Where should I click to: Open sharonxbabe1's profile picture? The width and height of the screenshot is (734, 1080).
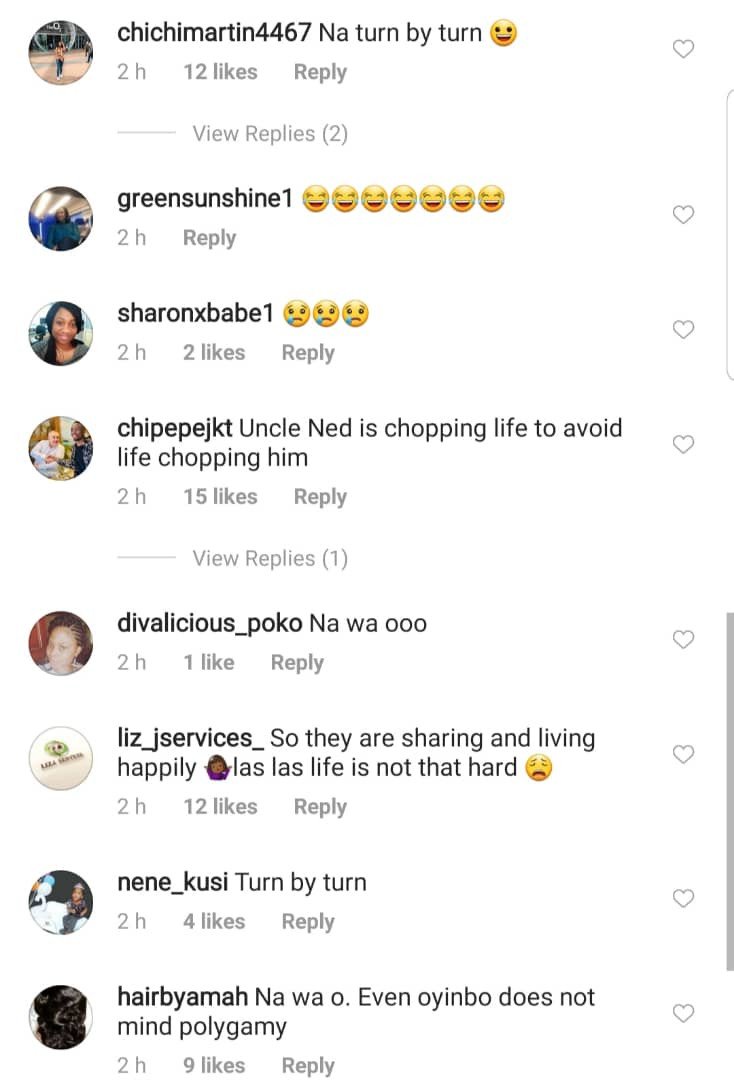click(61, 333)
